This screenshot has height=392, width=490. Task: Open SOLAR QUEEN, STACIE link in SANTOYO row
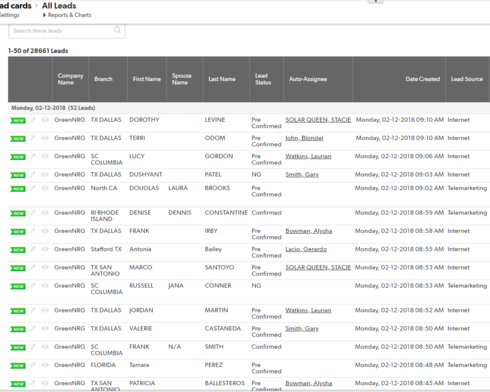coord(318,267)
